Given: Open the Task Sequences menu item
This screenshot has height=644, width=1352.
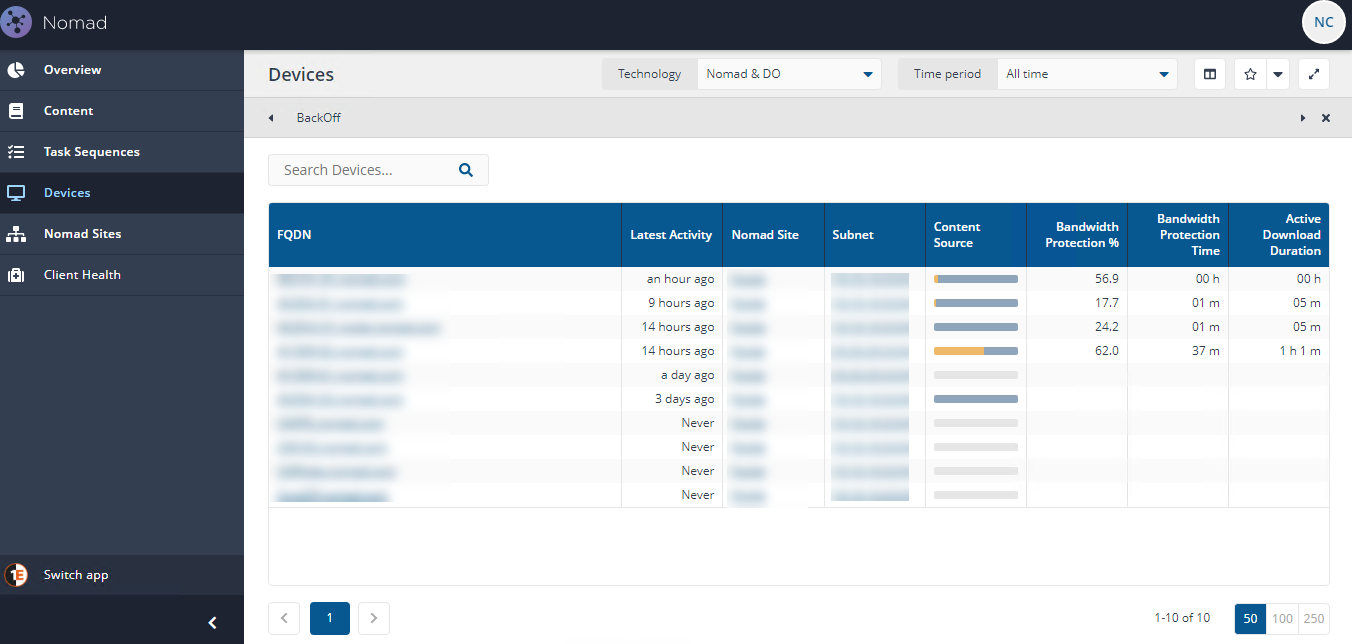Looking at the screenshot, I should [x=122, y=152].
